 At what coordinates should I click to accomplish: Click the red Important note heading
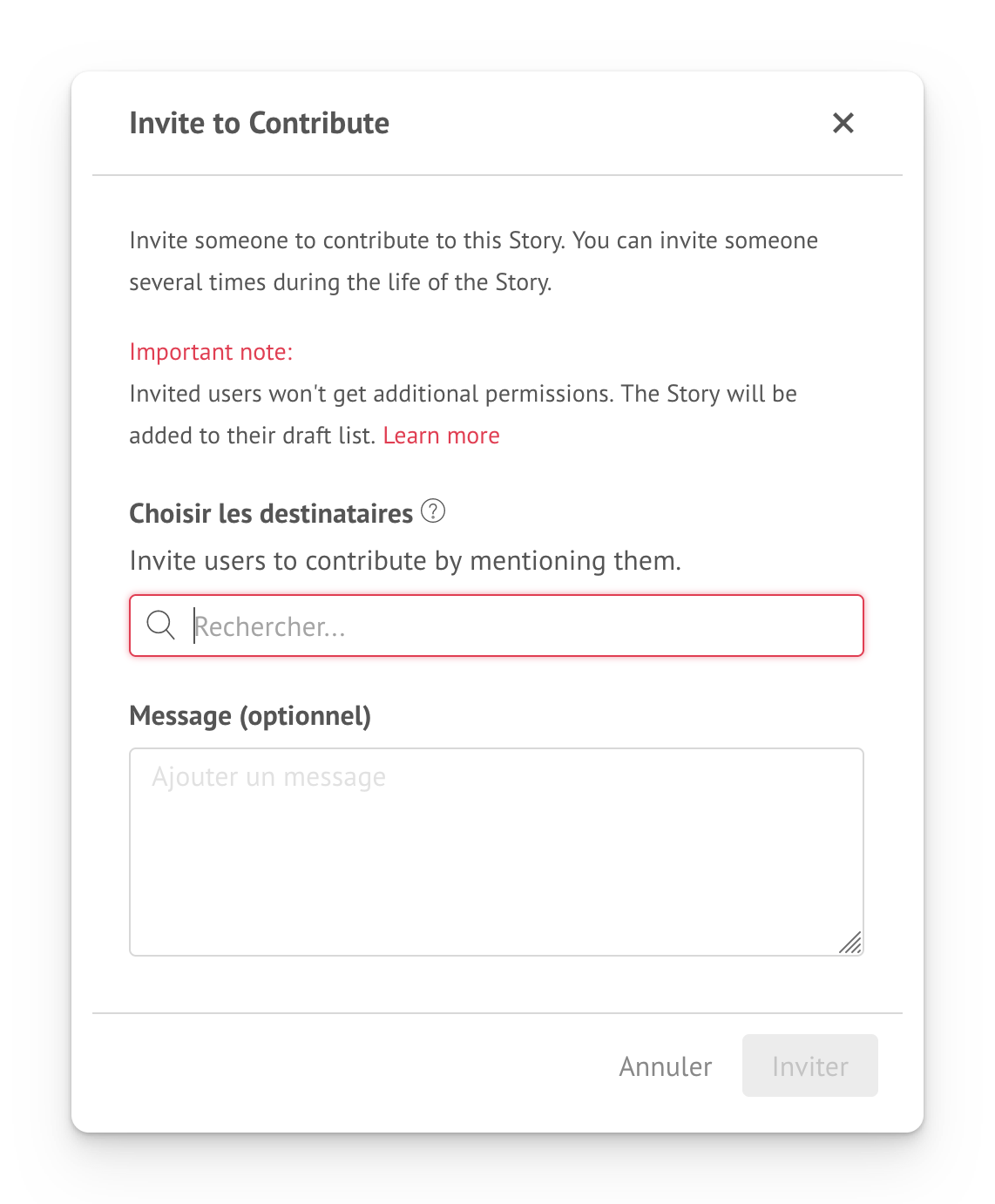[x=211, y=352]
